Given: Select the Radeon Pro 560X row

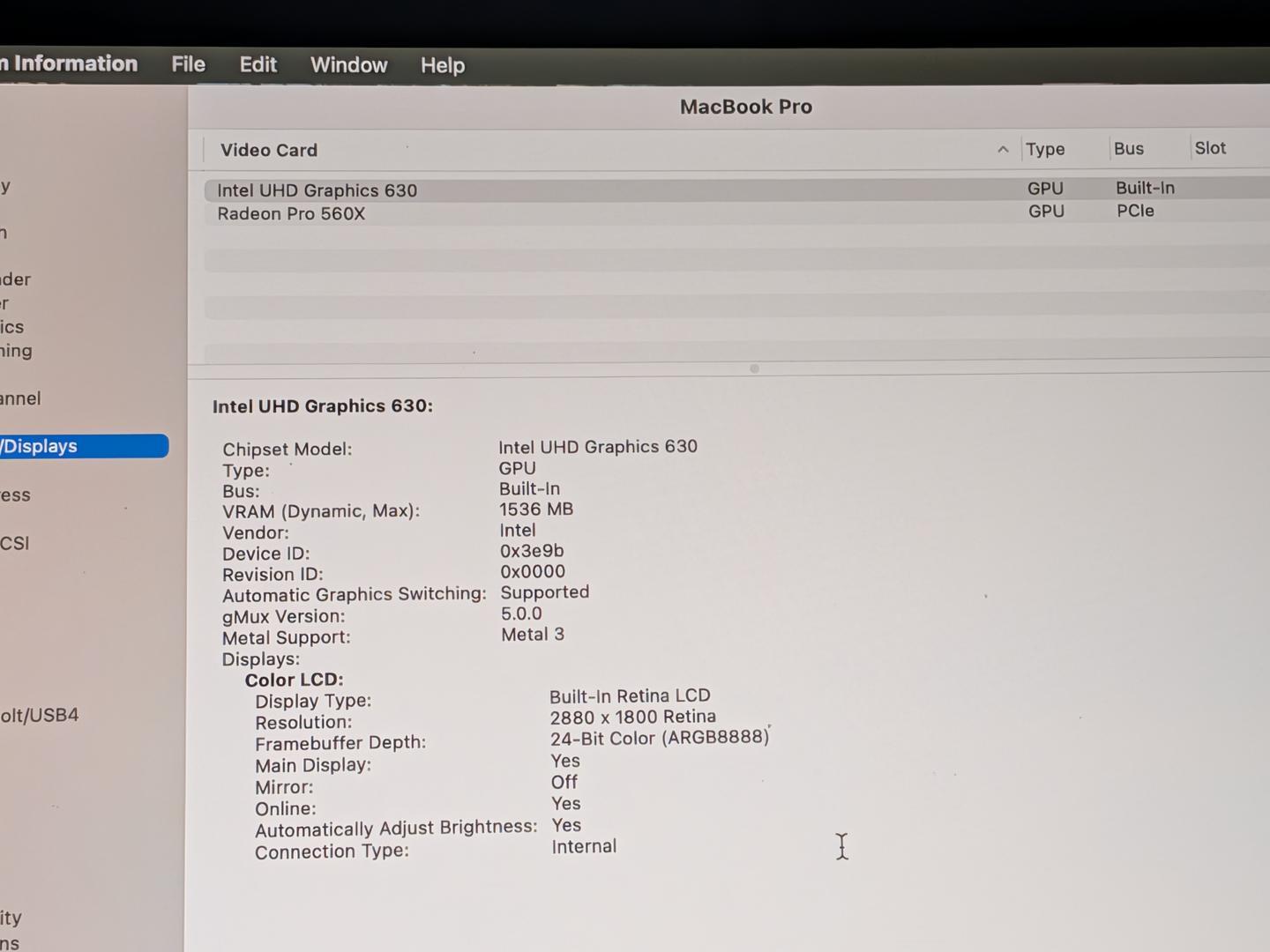Looking at the screenshot, I should coord(736,212).
